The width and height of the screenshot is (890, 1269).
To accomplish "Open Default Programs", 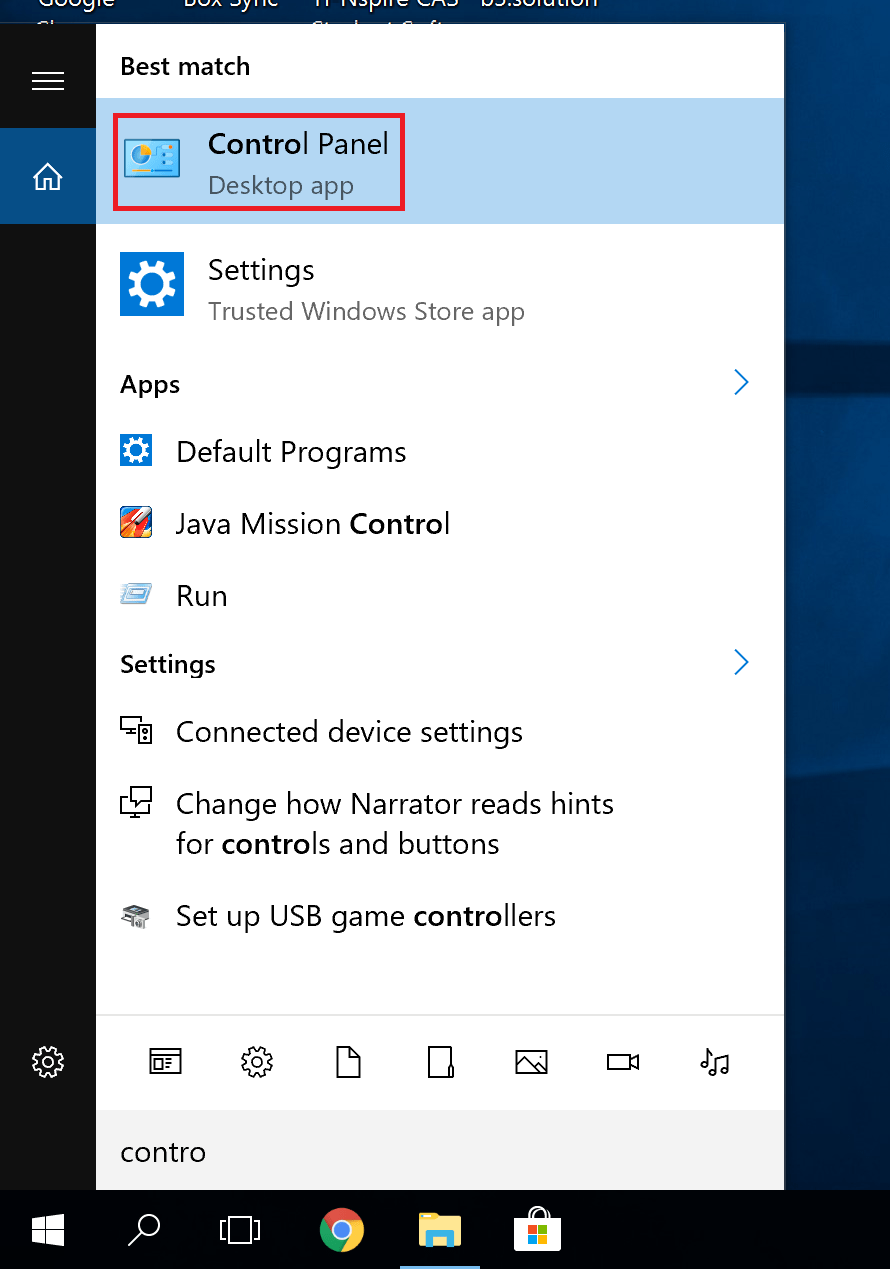I will tap(291, 452).
